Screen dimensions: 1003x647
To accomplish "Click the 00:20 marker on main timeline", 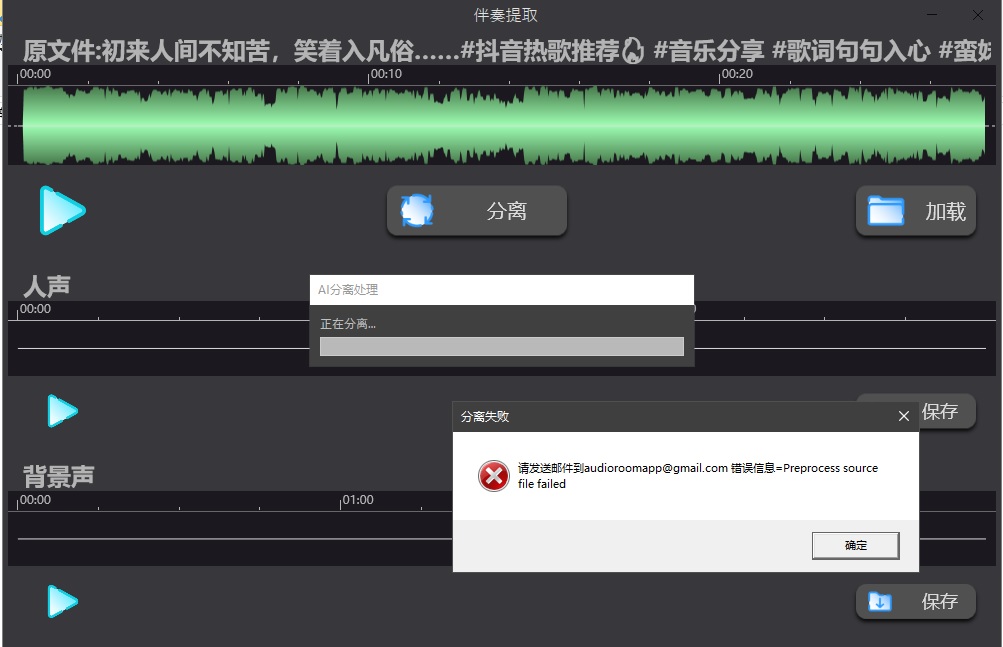I will (x=739, y=73).
